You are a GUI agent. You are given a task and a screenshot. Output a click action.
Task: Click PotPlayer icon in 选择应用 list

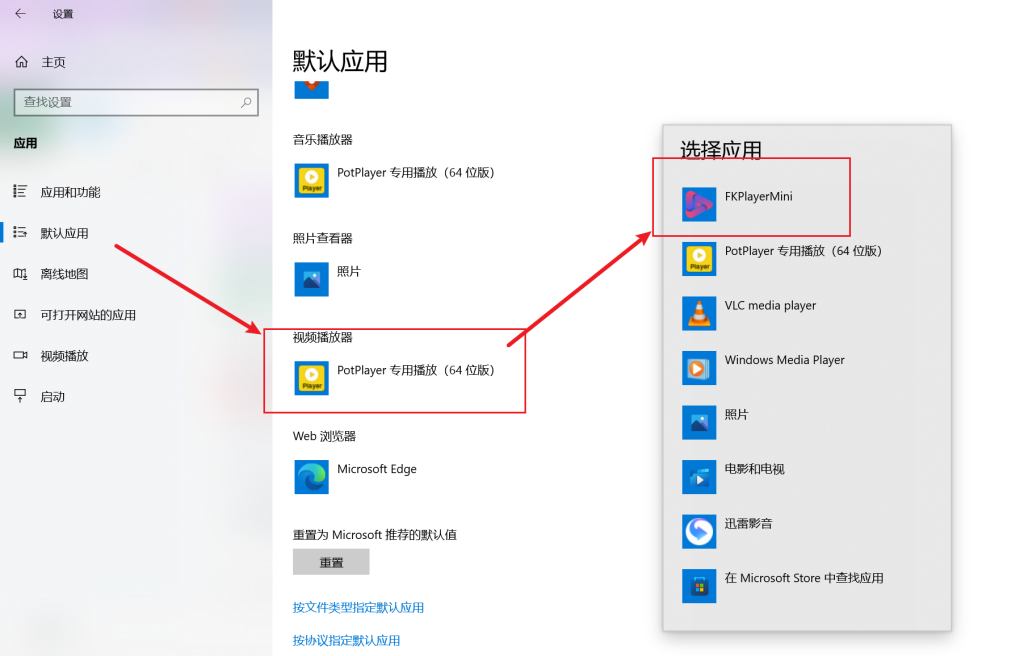point(699,259)
